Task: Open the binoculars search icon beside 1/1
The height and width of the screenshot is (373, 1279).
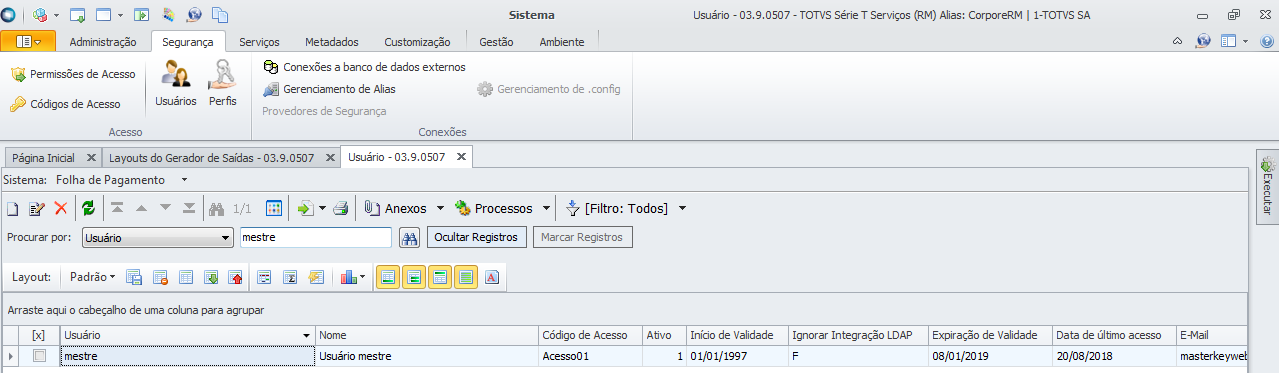Action: point(216,209)
